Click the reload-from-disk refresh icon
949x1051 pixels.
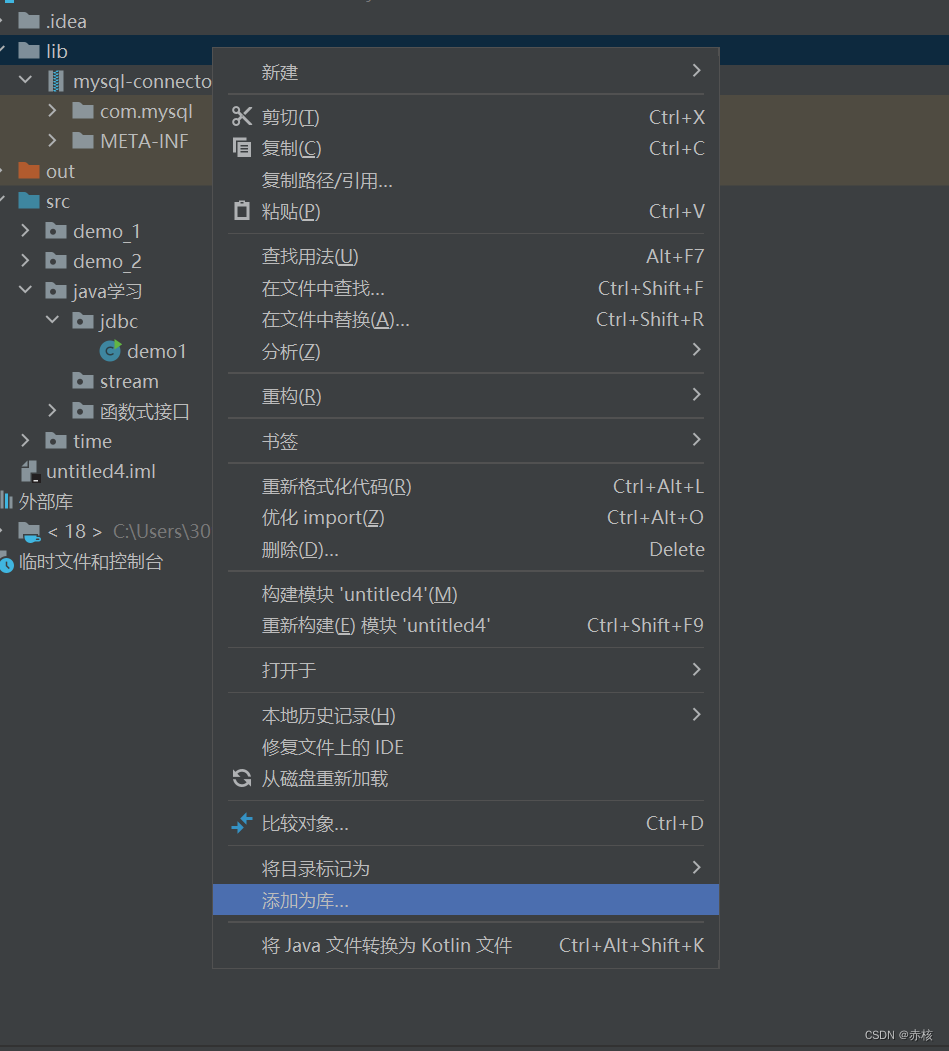pyautogui.click(x=242, y=778)
